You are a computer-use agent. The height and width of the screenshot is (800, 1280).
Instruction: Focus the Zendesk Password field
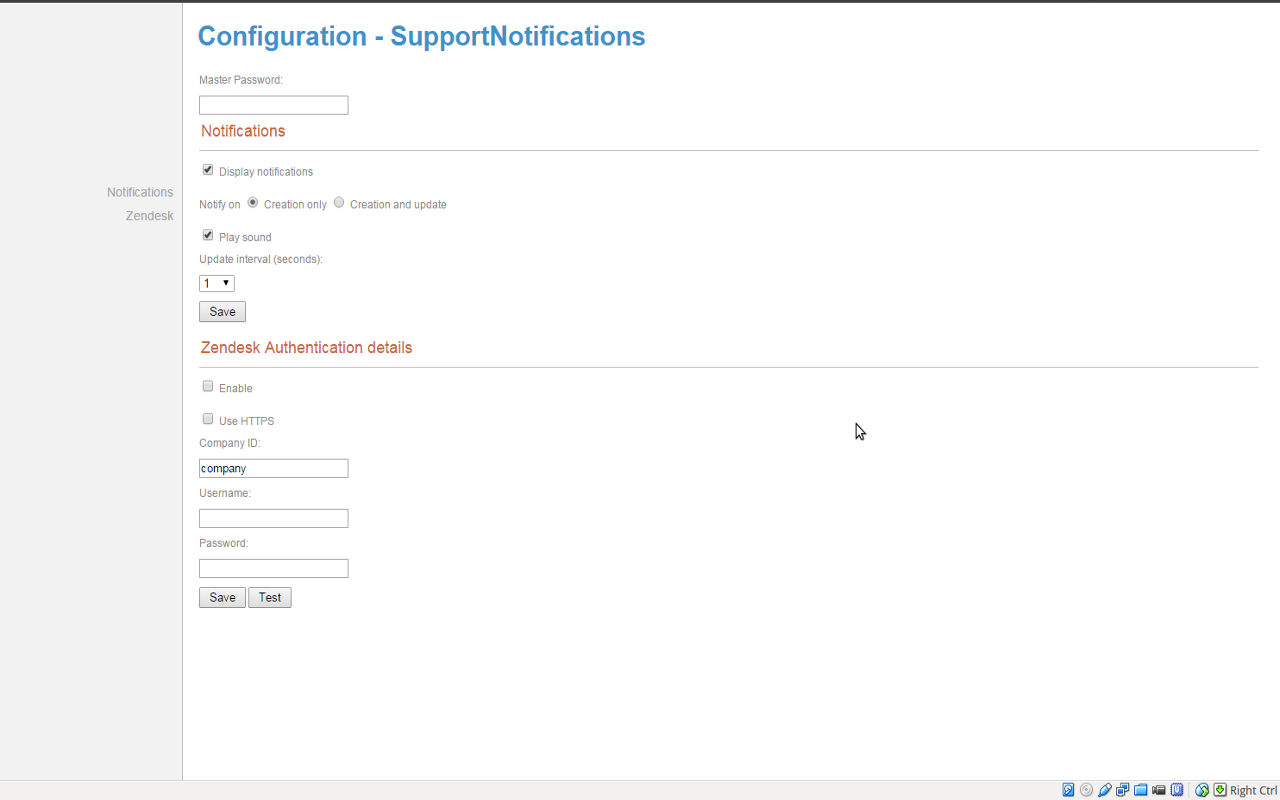coord(274,568)
